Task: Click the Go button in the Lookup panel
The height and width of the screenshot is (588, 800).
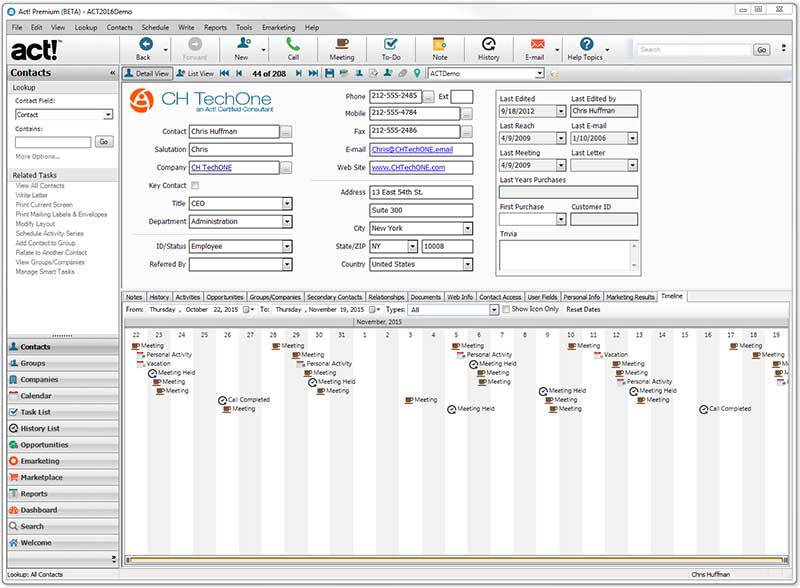Action: point(104,142)
